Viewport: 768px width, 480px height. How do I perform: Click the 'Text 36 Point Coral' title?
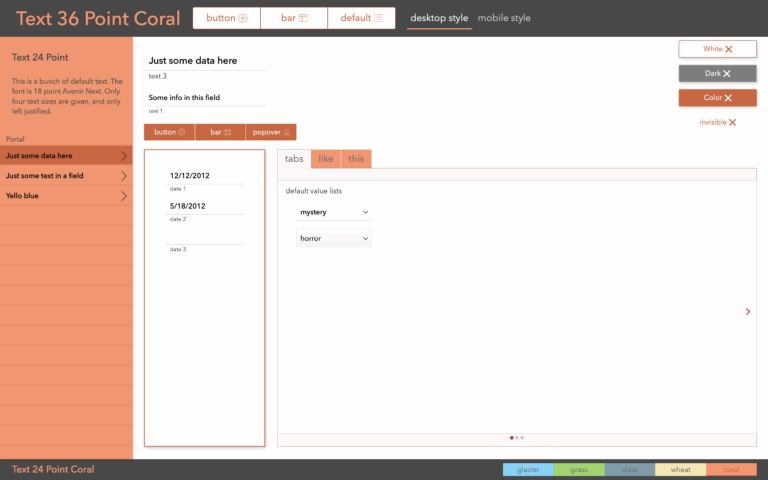tap(98, 19)
